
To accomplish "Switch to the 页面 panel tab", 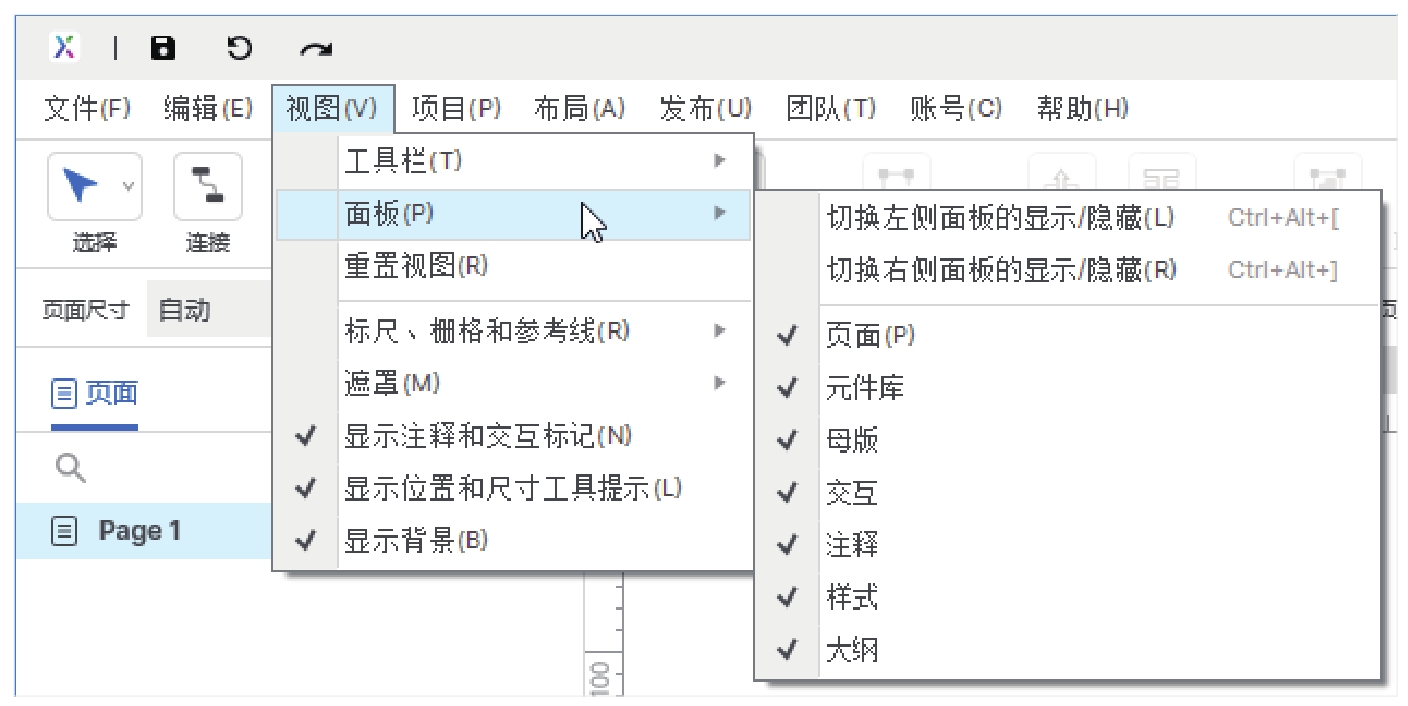I will tap(95, 394).
